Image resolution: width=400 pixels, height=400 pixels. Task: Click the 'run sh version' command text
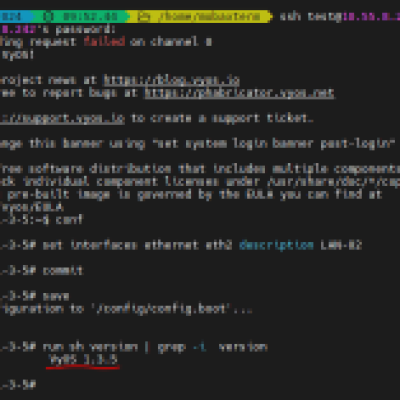(x=90, y=347)
